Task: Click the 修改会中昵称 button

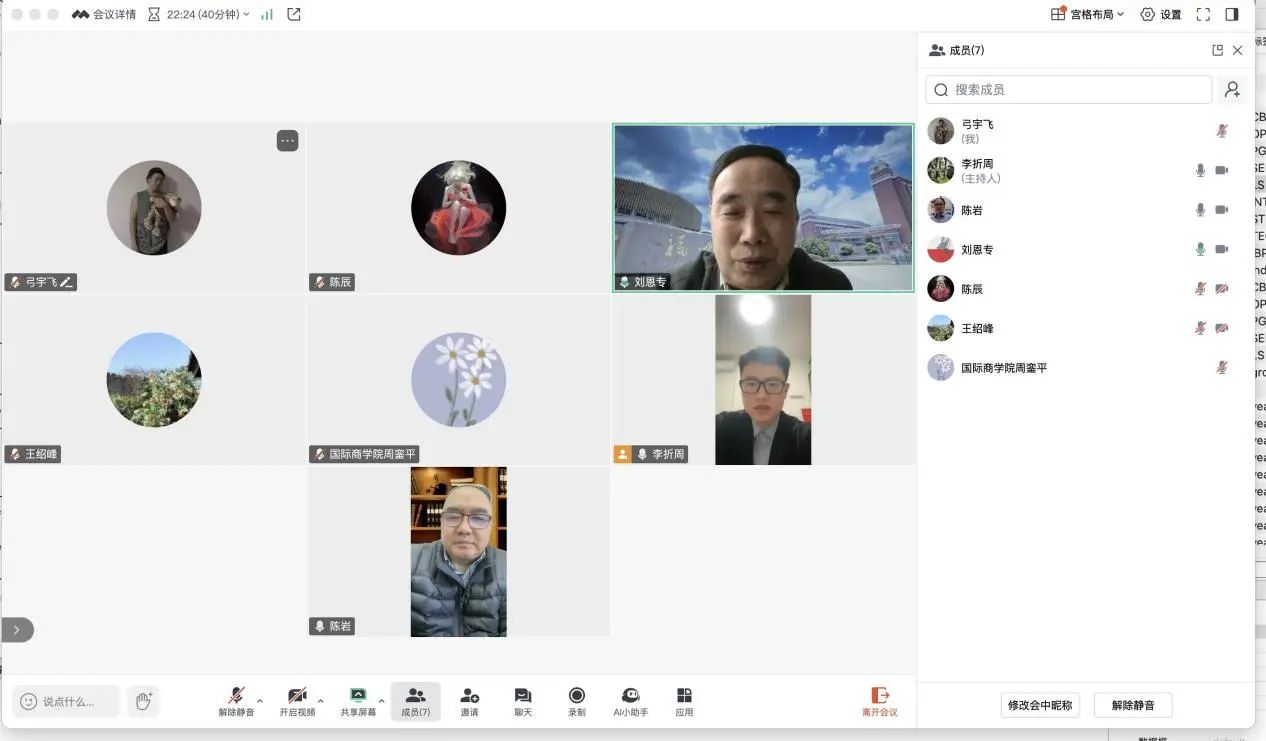Action: [x=1040, y=705]
